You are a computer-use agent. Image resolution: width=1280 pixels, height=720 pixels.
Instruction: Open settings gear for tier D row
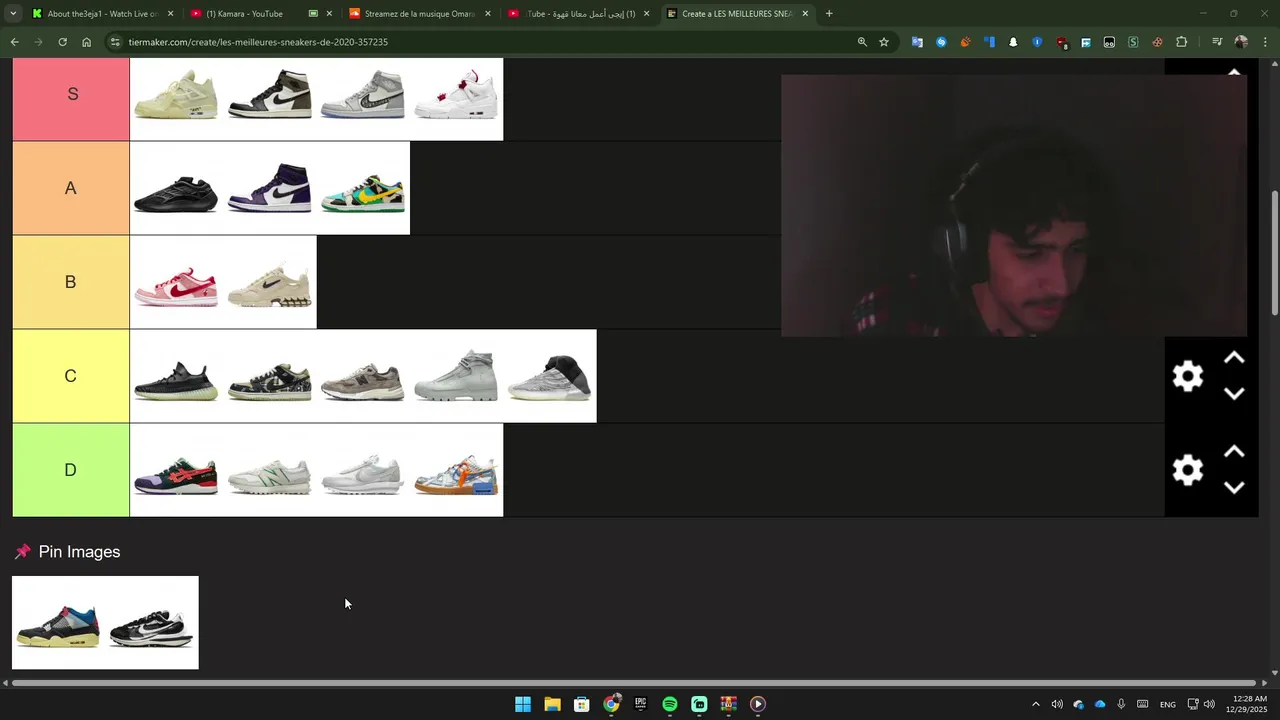pyautogui.click(x=1187, y=470)
